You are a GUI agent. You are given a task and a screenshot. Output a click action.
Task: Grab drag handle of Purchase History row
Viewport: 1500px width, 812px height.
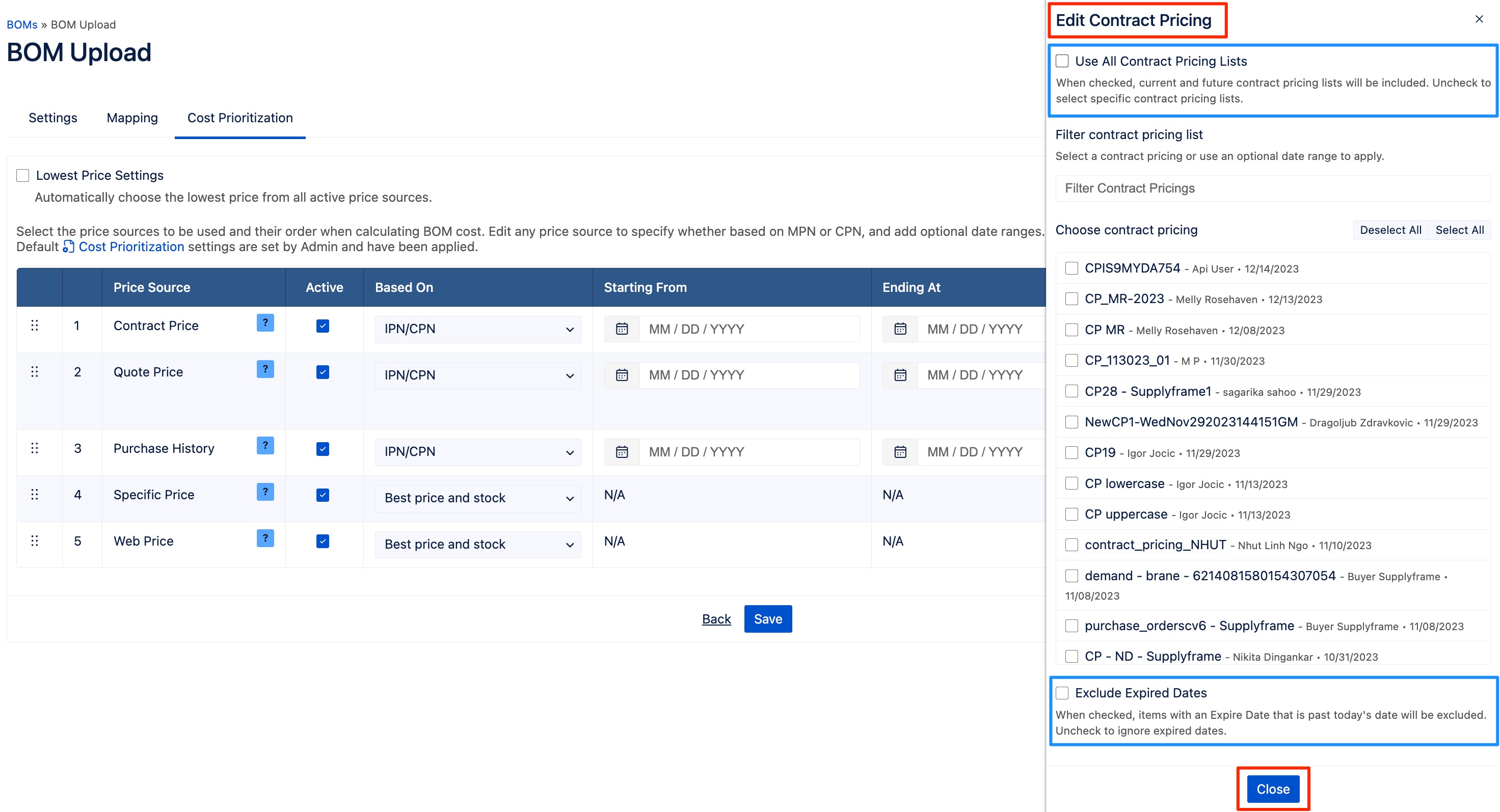(x=34, y=448)
